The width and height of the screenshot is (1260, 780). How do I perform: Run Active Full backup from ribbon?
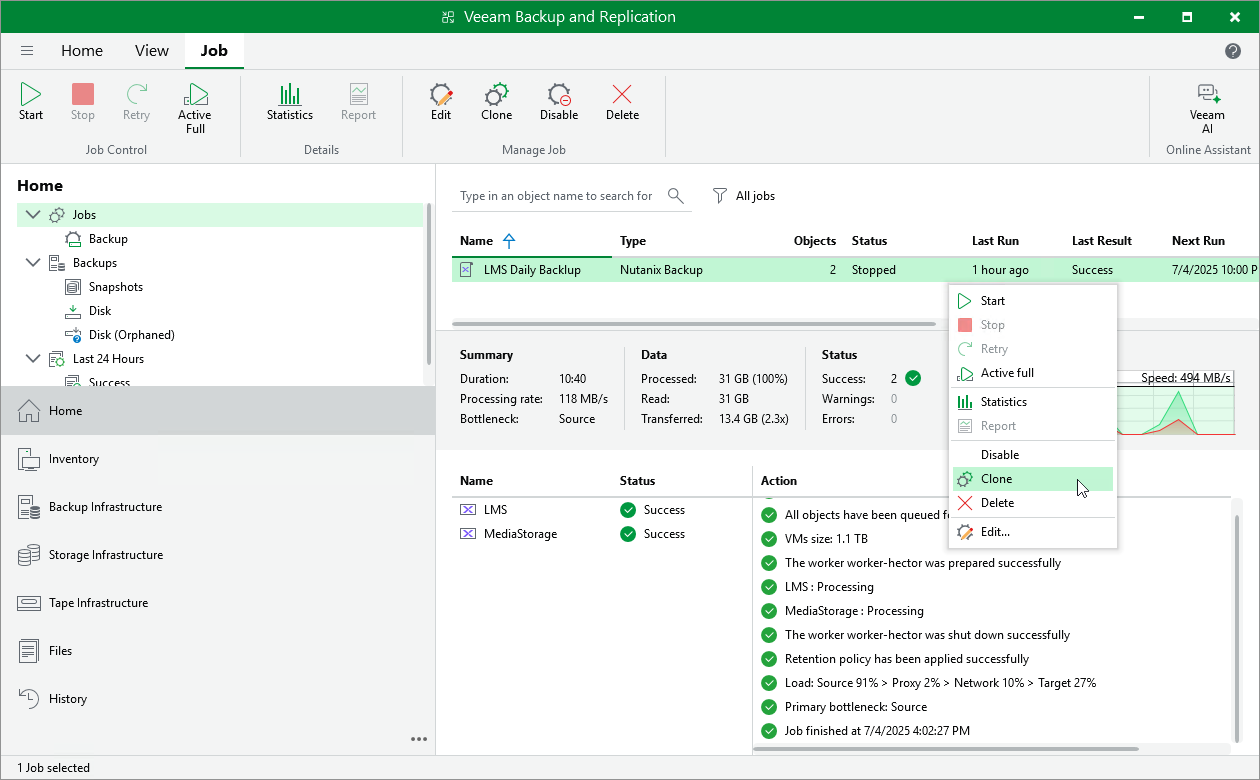coord(195,106)
